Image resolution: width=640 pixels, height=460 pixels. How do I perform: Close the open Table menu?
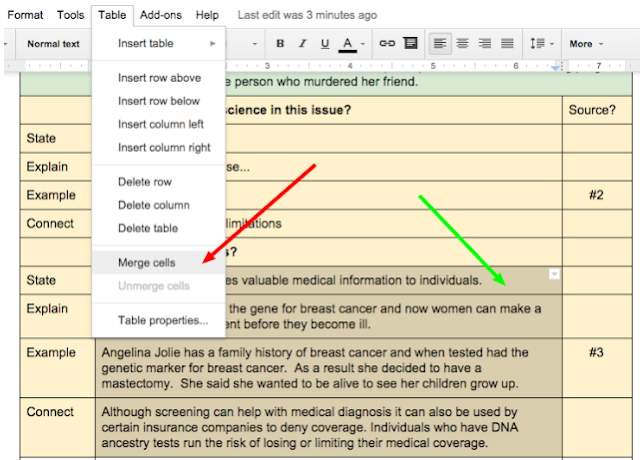112,15
